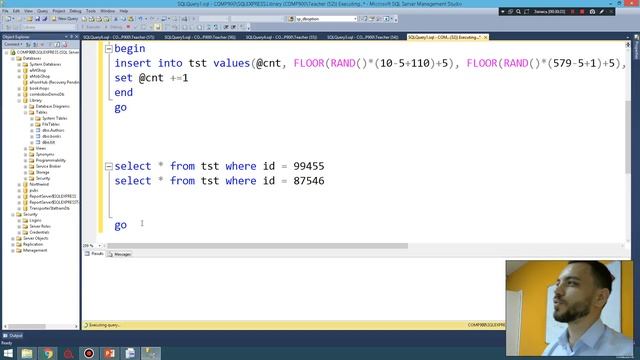Image resolution: width=640 pixels, height=360 pixels.
Task: Select the Views folder under Library
Action: pos(41,148)
